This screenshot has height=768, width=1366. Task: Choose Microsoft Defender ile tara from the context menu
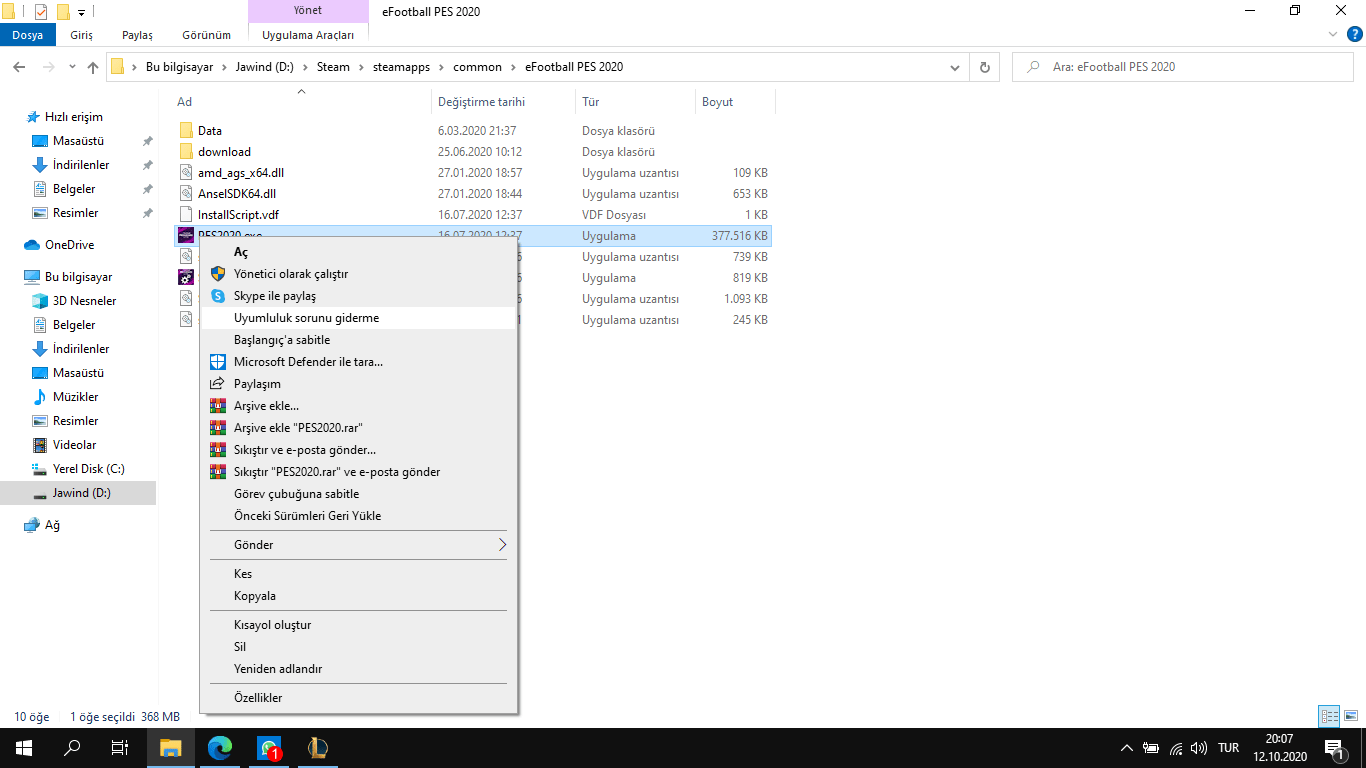pyautogui.click(x=358, y=362)
